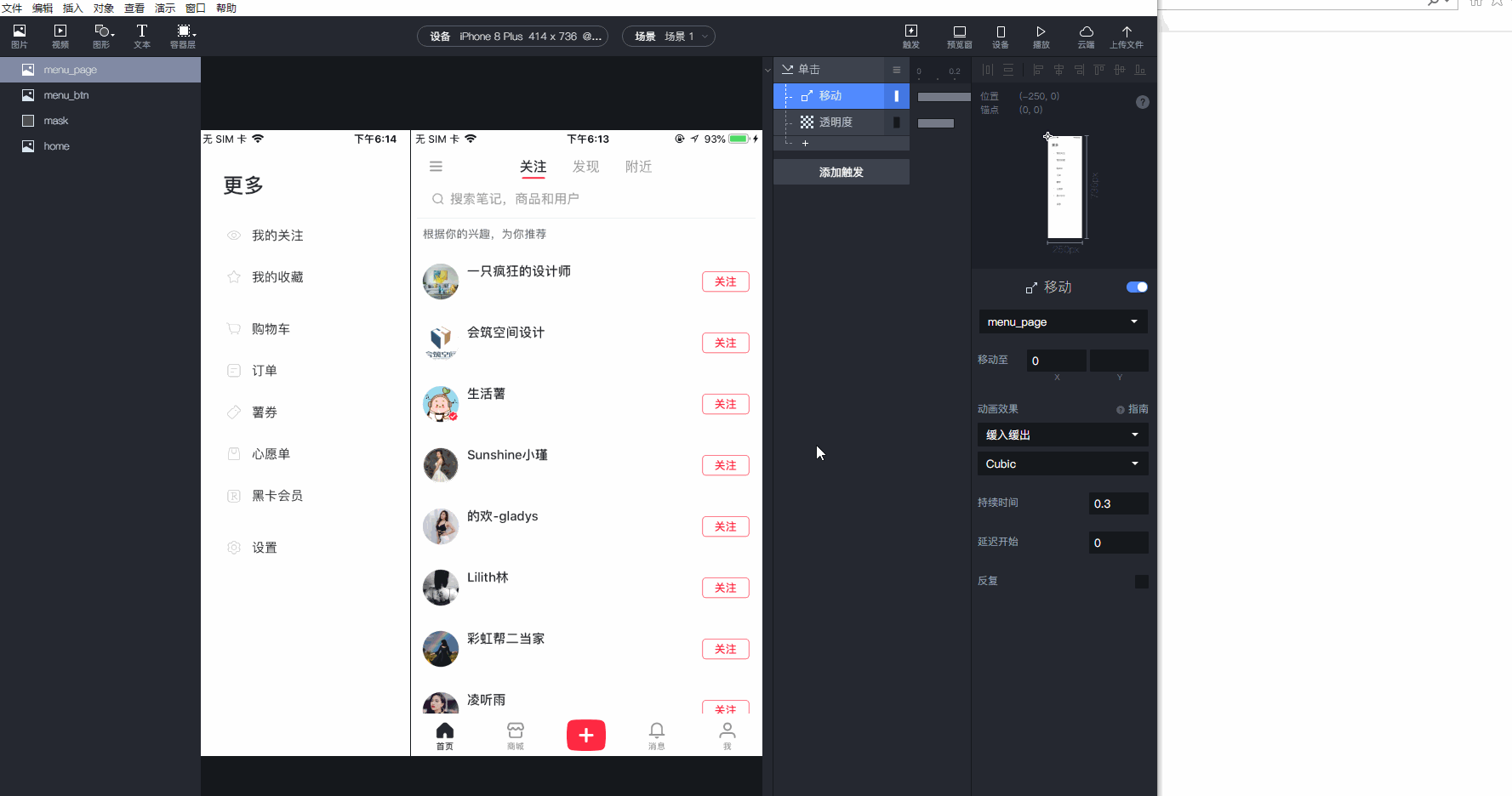
Task: Open the 编辑 menu
Action: point(43,9)
